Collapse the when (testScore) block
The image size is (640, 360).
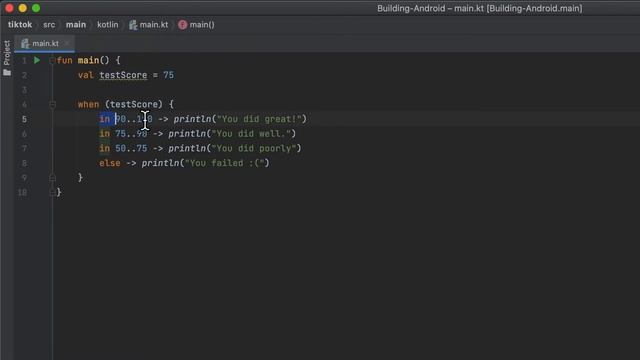pos(52,104)
